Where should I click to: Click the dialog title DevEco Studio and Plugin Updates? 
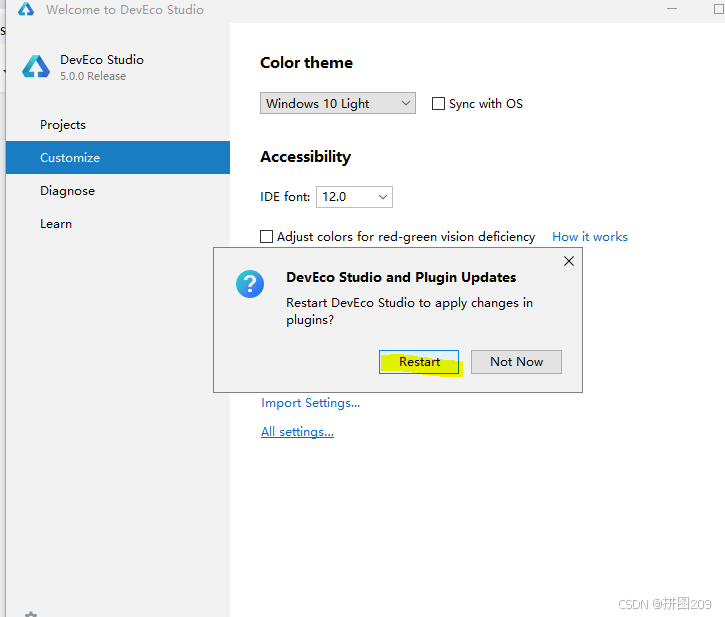401,278
